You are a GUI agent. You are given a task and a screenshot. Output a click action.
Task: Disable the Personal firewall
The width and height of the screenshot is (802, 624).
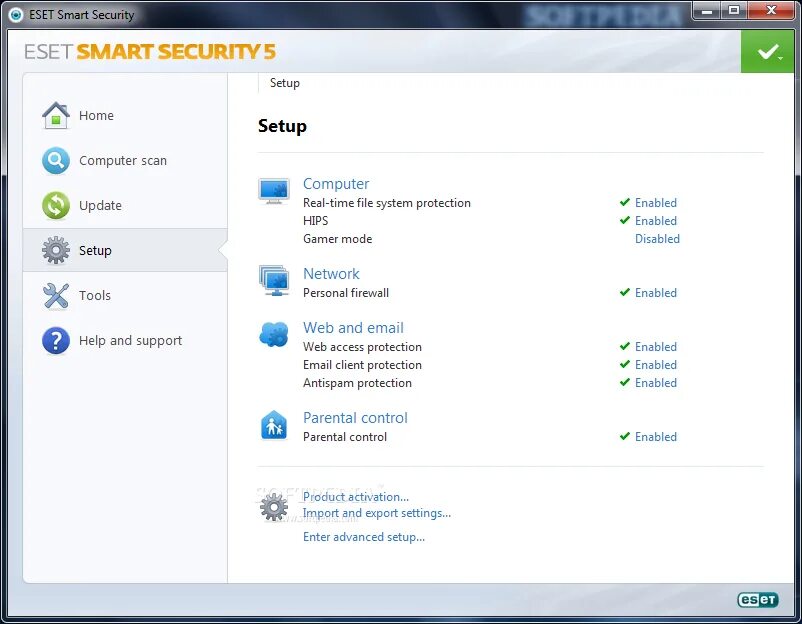coord(656,292)
